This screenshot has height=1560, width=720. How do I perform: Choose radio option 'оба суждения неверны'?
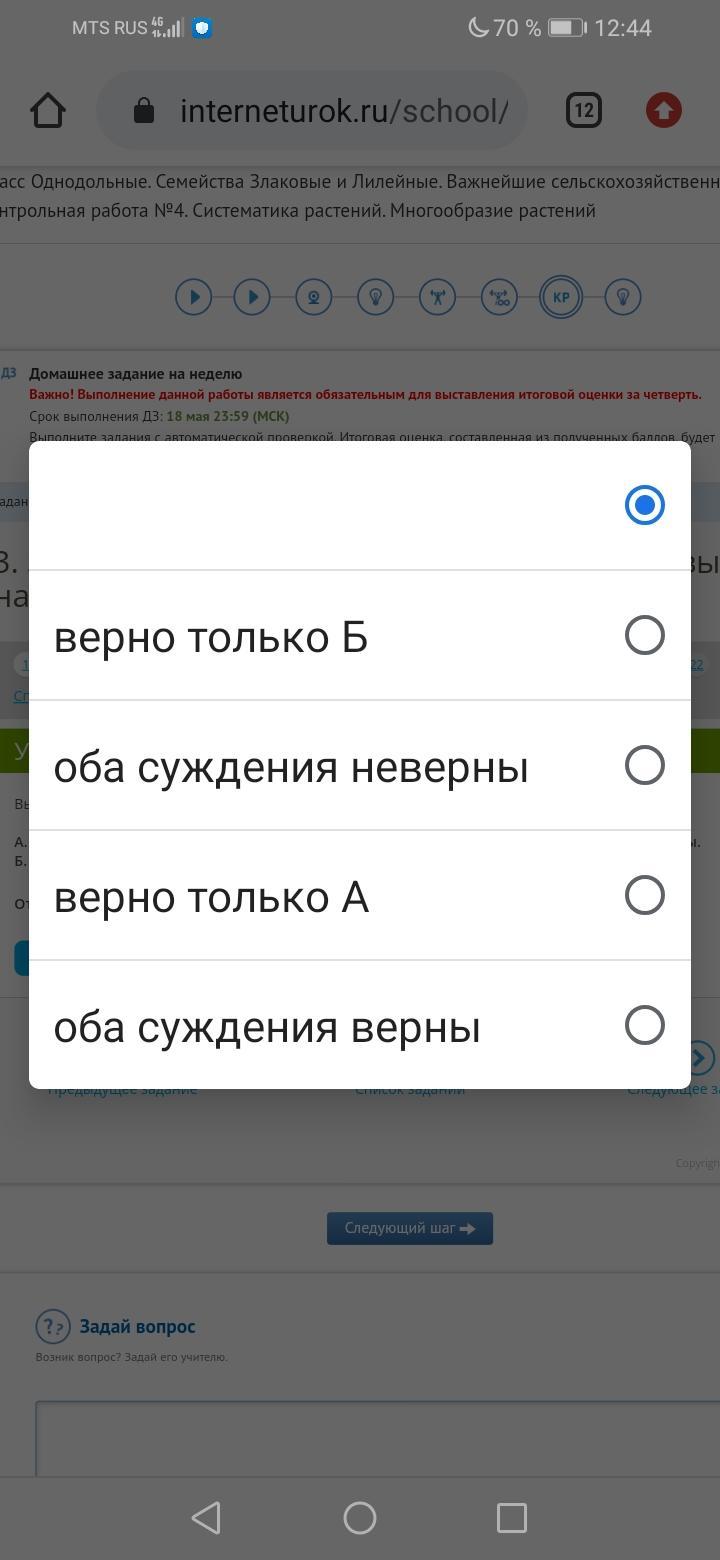tap(644, 765)
